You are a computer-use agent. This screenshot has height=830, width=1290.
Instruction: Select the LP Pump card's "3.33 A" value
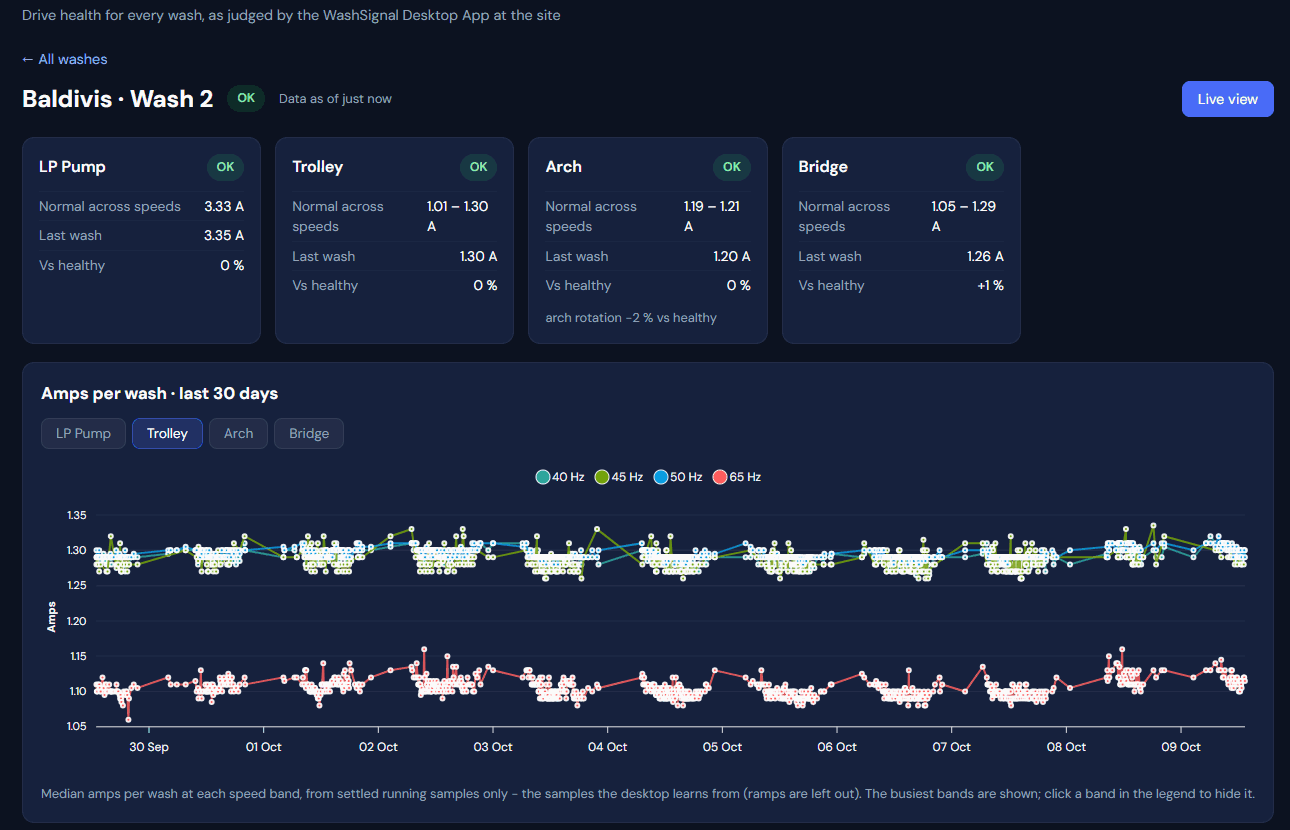[224, 206]
